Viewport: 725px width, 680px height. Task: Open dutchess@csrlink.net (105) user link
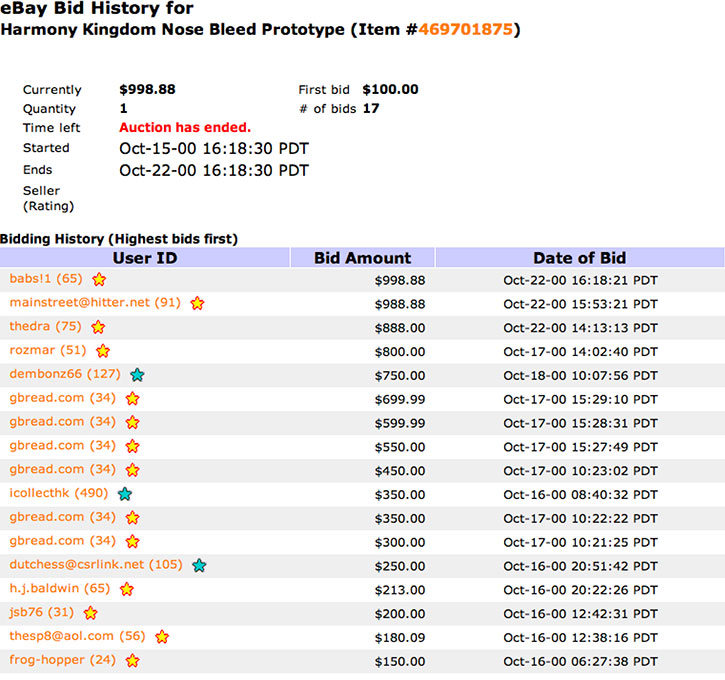[96, 565]
